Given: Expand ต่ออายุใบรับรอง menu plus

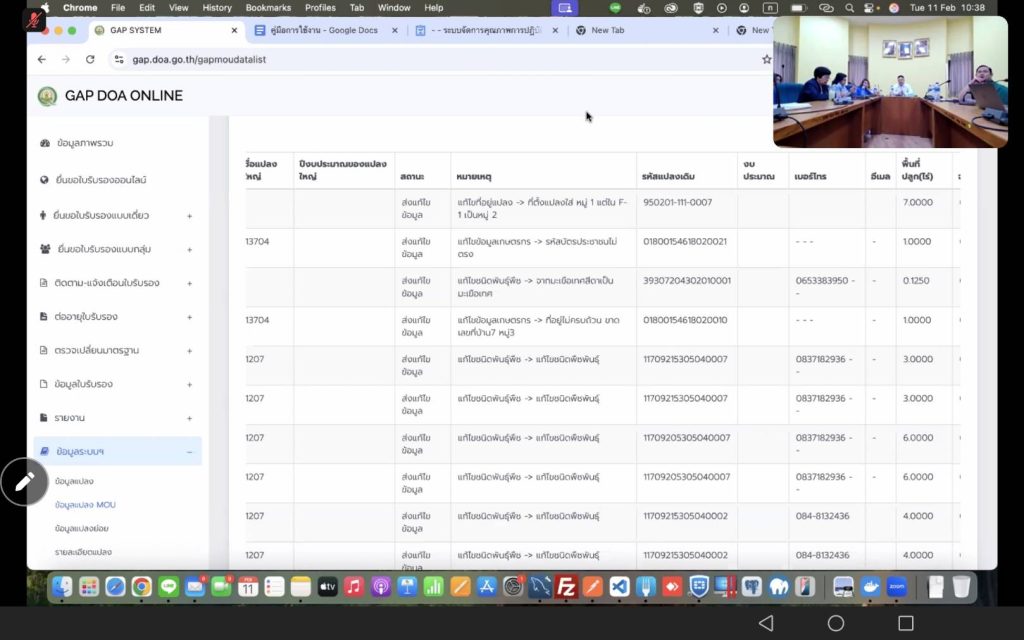Looking at the screenshot, I should pos(189,317).
